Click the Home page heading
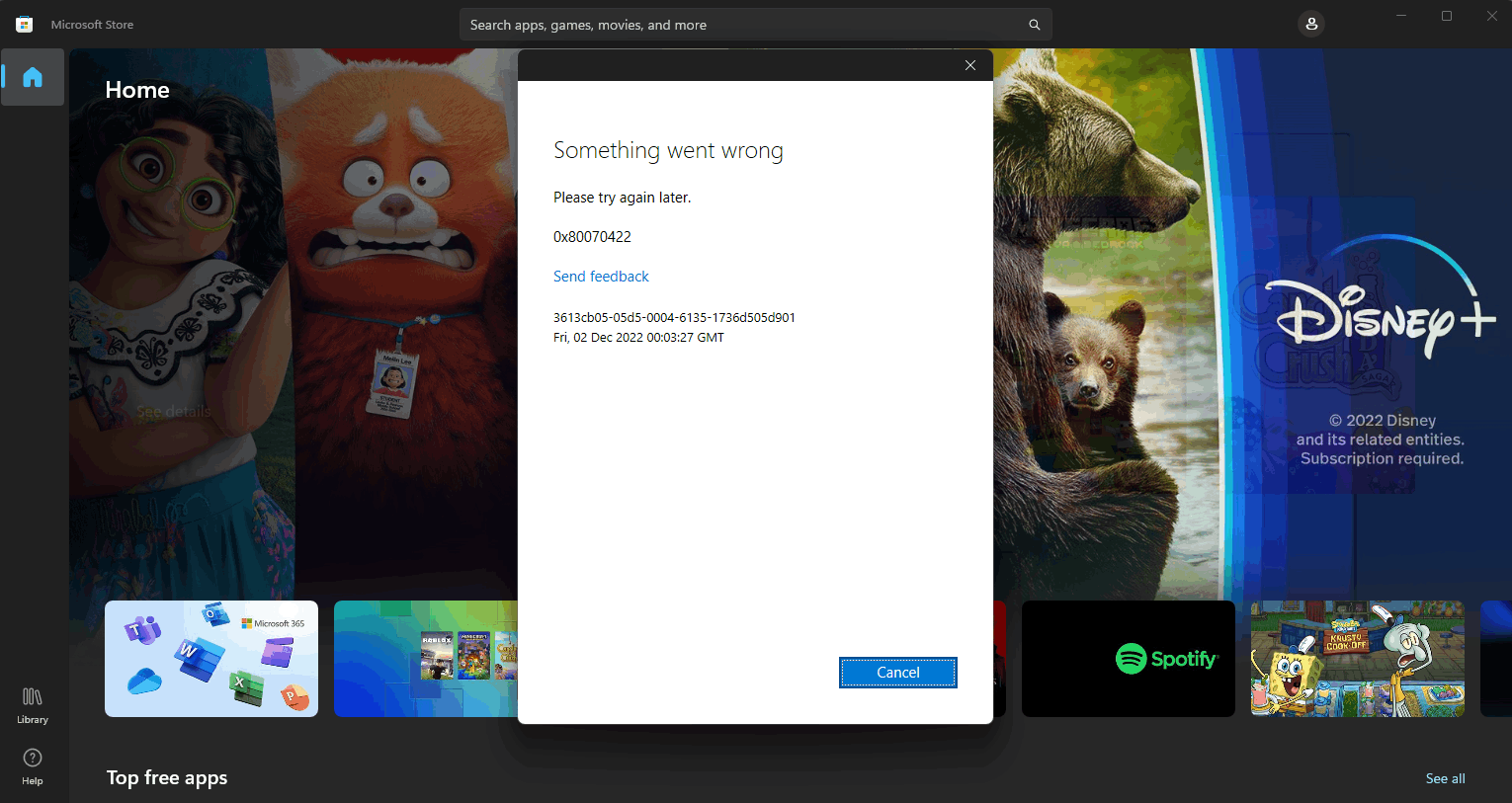This screenshot has height=803, width=1512. pyautogui.click(x=136, y=89)
